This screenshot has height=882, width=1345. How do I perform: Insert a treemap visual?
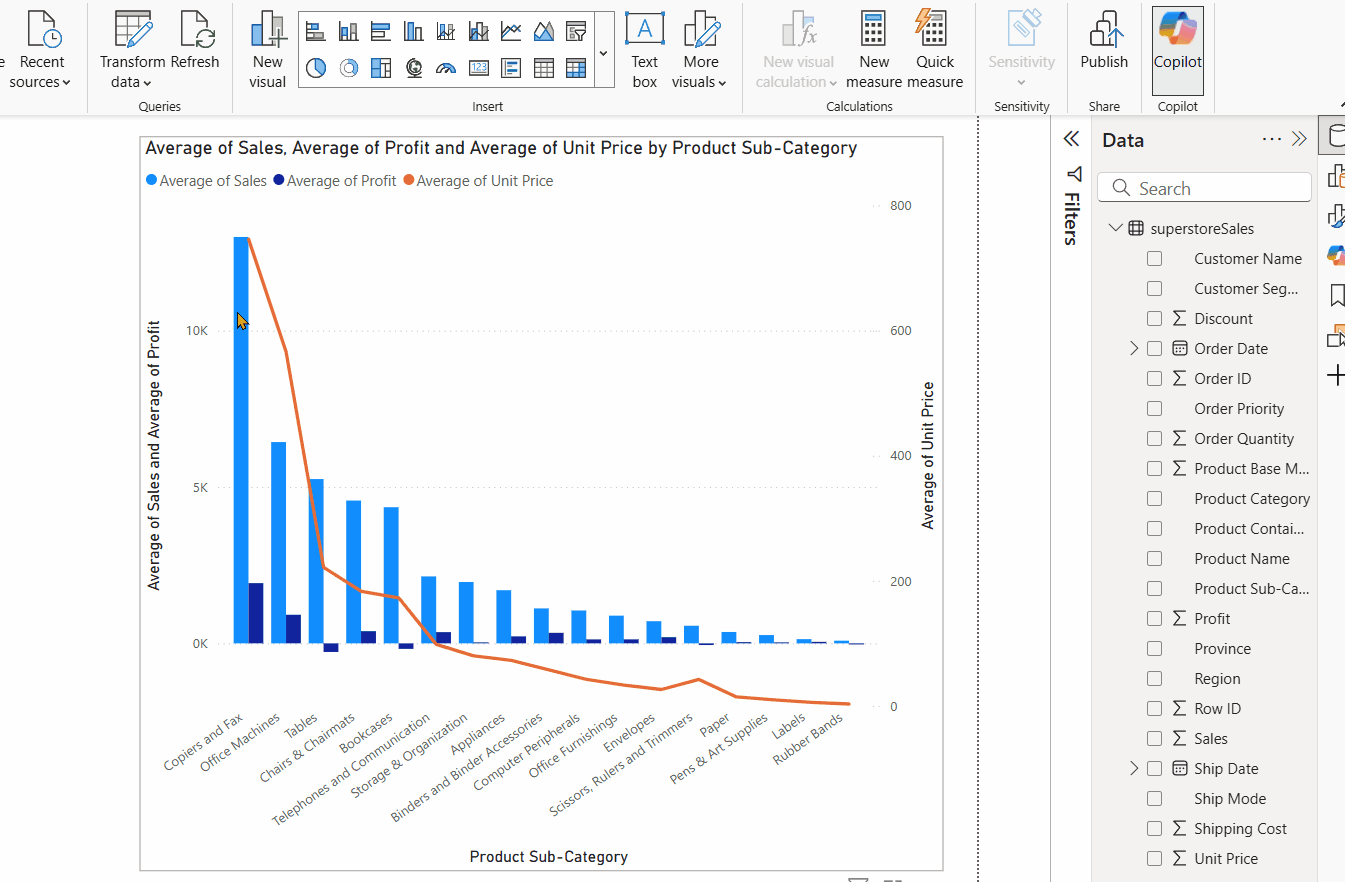pyautogui.click(x=381, y=70)
